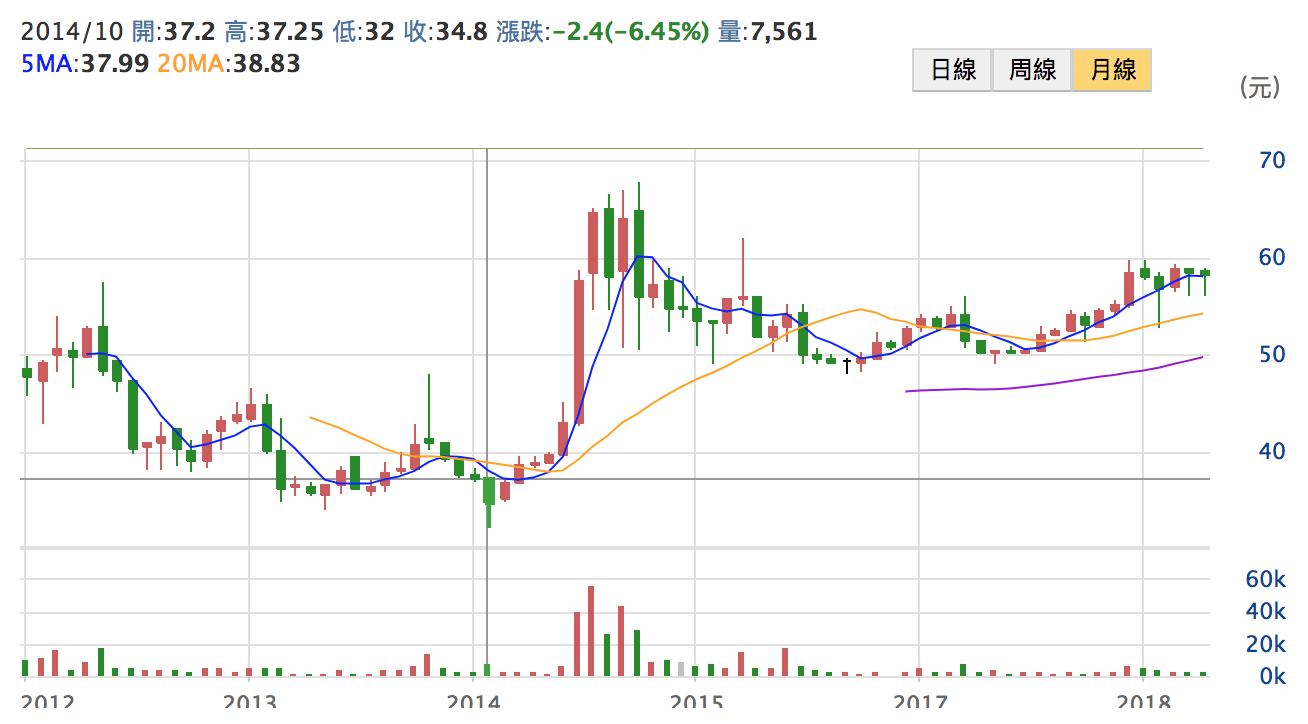Click the 20k volume axis label
Viewport: 1308px width, 724px height.
[x=1265, y=644]
